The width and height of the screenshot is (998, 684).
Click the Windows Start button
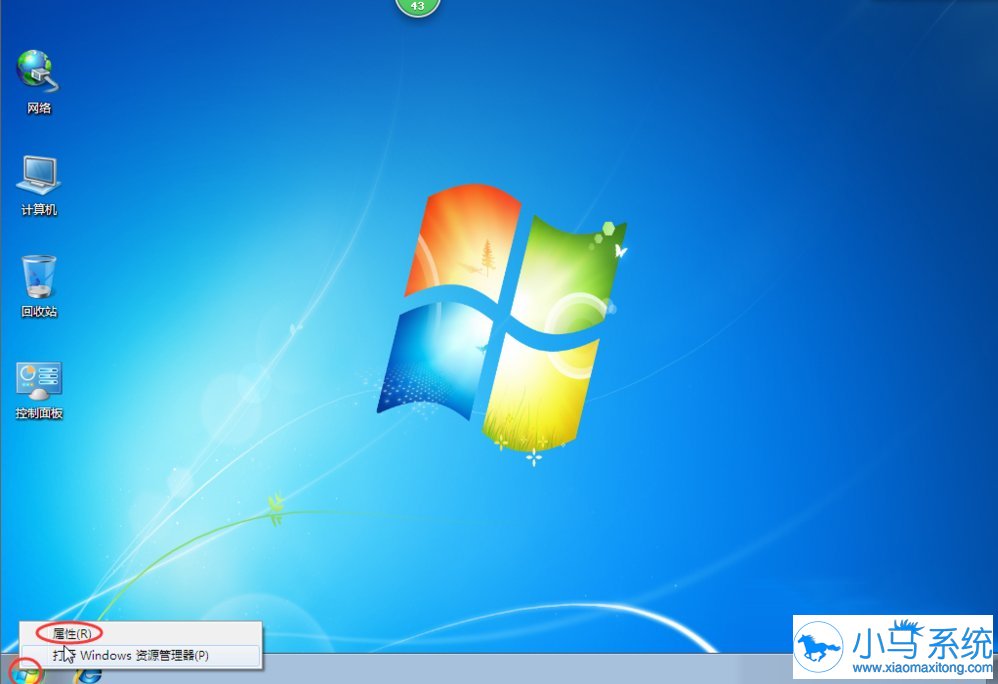coord(27,673)
